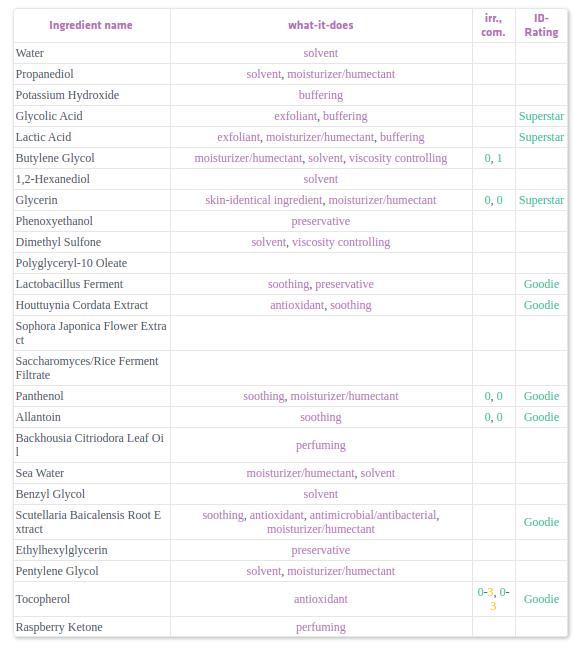The height and width of the screenshot is (655, 580).
Task: Open the Polyglyceryl-10 Oleate ingredient entry
Action: tap(71, 263)
